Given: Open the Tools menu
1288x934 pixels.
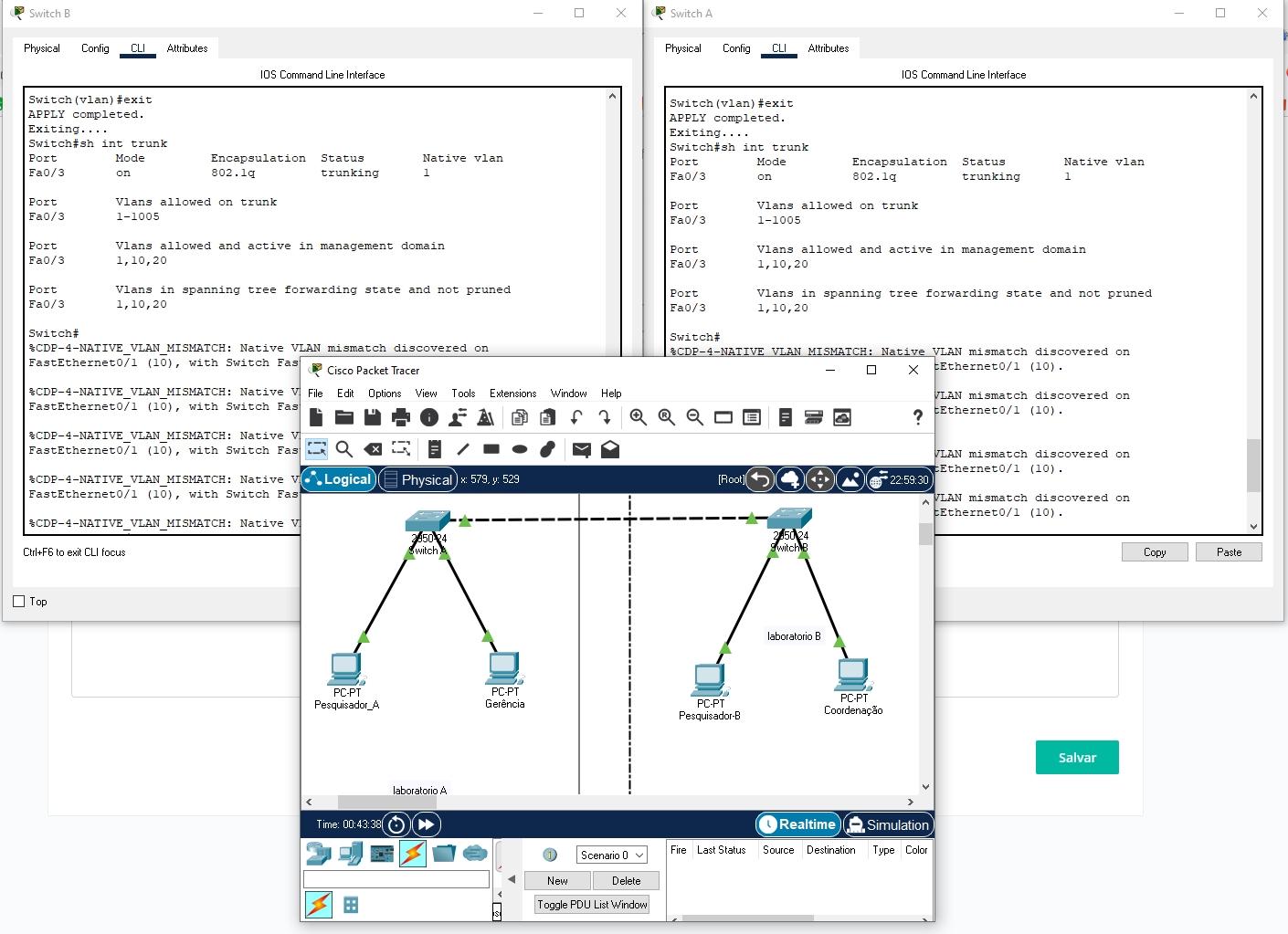Looking at the screenshot, I should pyautogui.click(x=463, y=394).
